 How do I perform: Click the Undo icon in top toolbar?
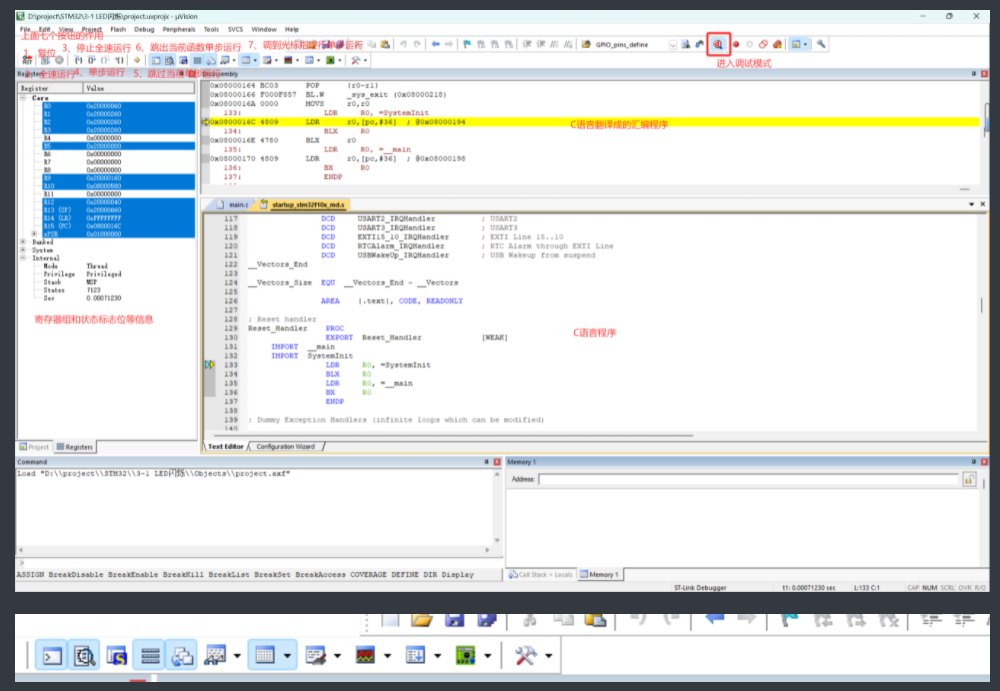click(403, 44)
